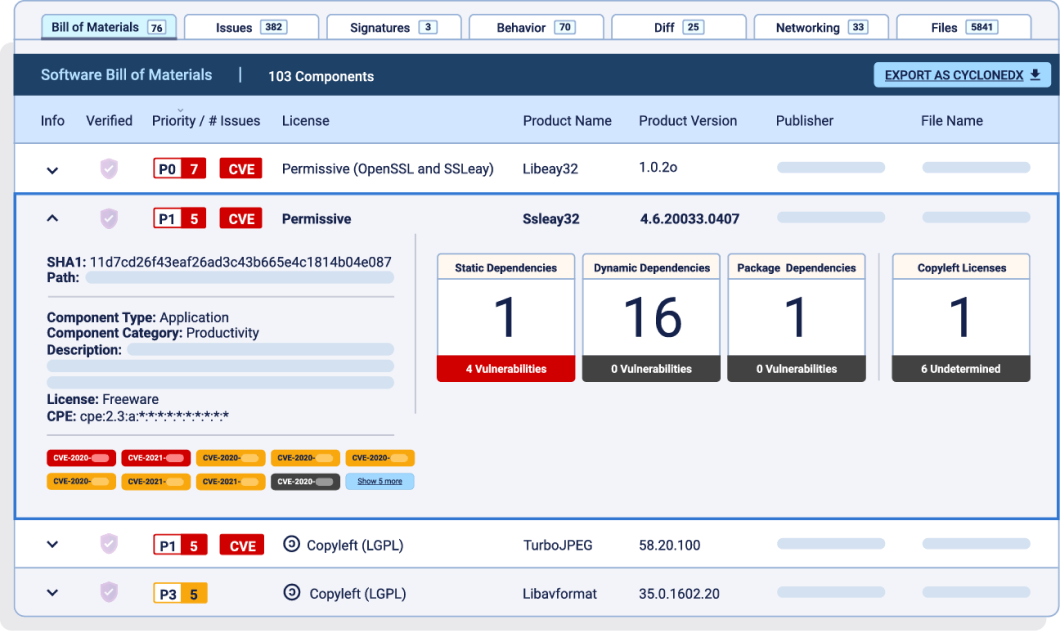Click verified shield icon for Ssleay32
This screenshot has width=1060, height=631.
tap(109, 218)
